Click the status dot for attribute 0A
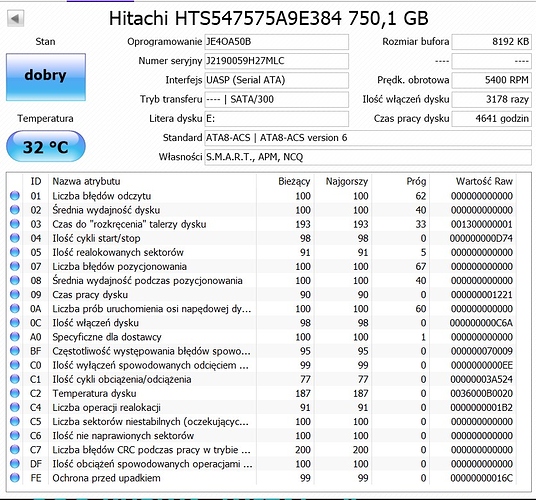This screenshot has width=536, height=500. (x=15, y=308)
